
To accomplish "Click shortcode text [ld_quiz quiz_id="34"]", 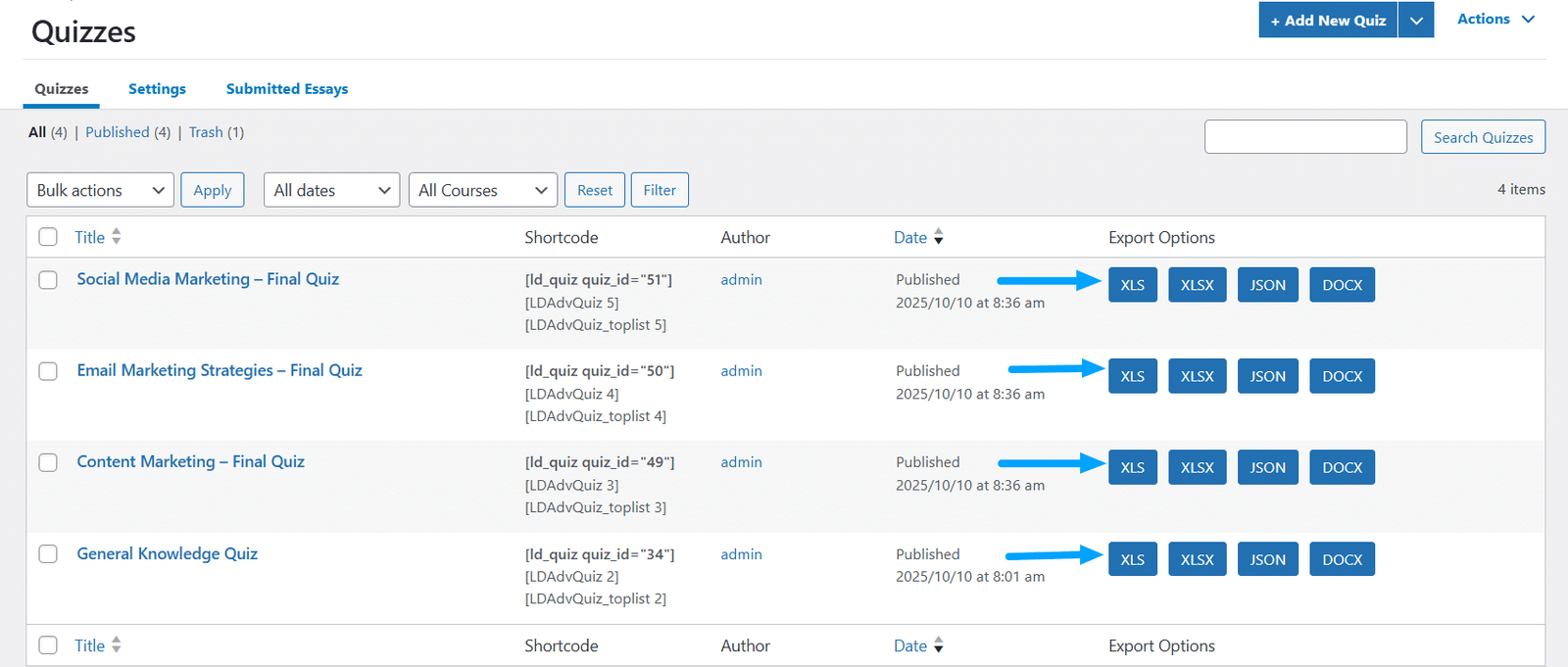I will 600,554.
